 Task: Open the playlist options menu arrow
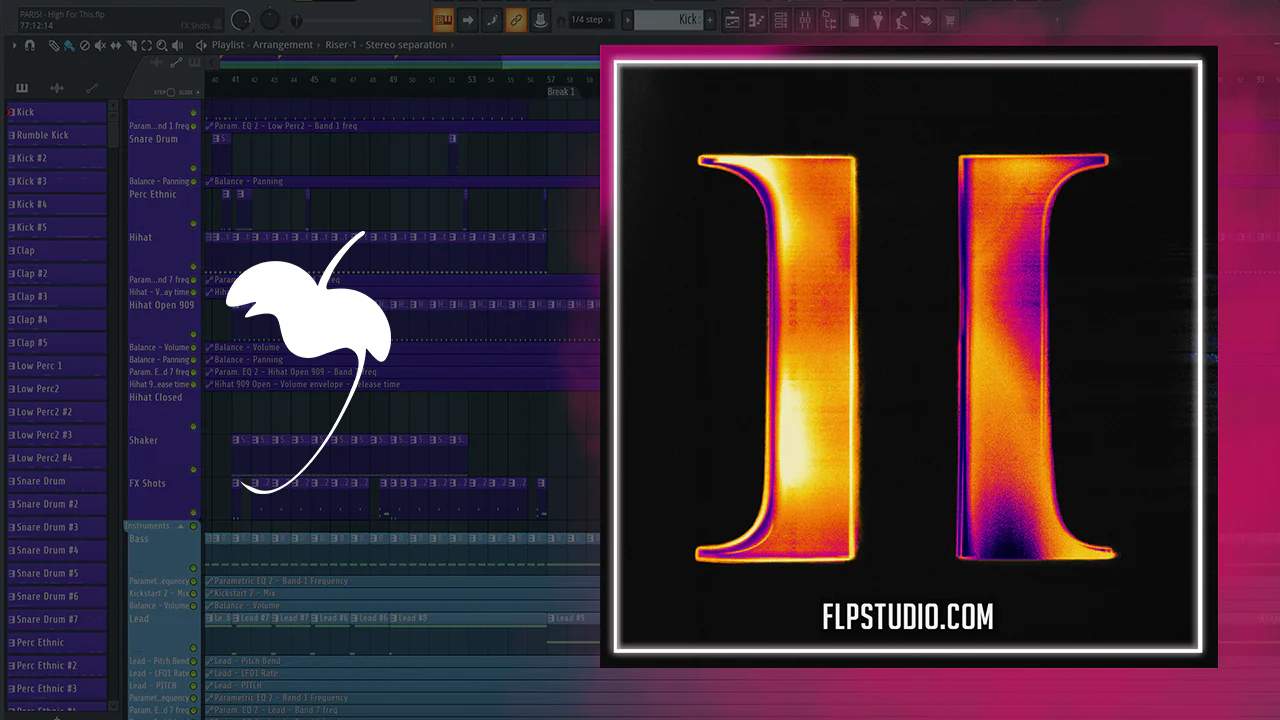[x=14, y=45]
